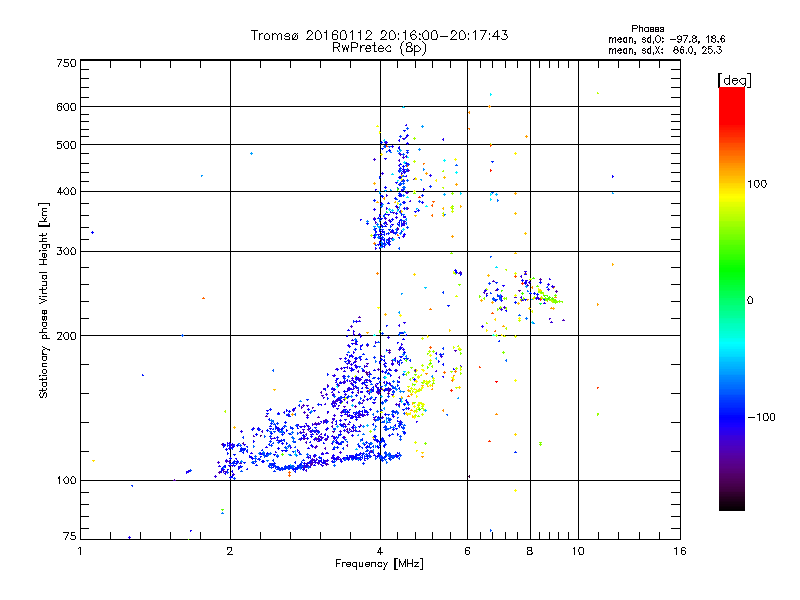Image resolution: width=800 pixels, height=600 pixels.
Task: Click the plot title "Tromsø 20160112 20:16:00-20:17:43"
Action: [379, 35]
